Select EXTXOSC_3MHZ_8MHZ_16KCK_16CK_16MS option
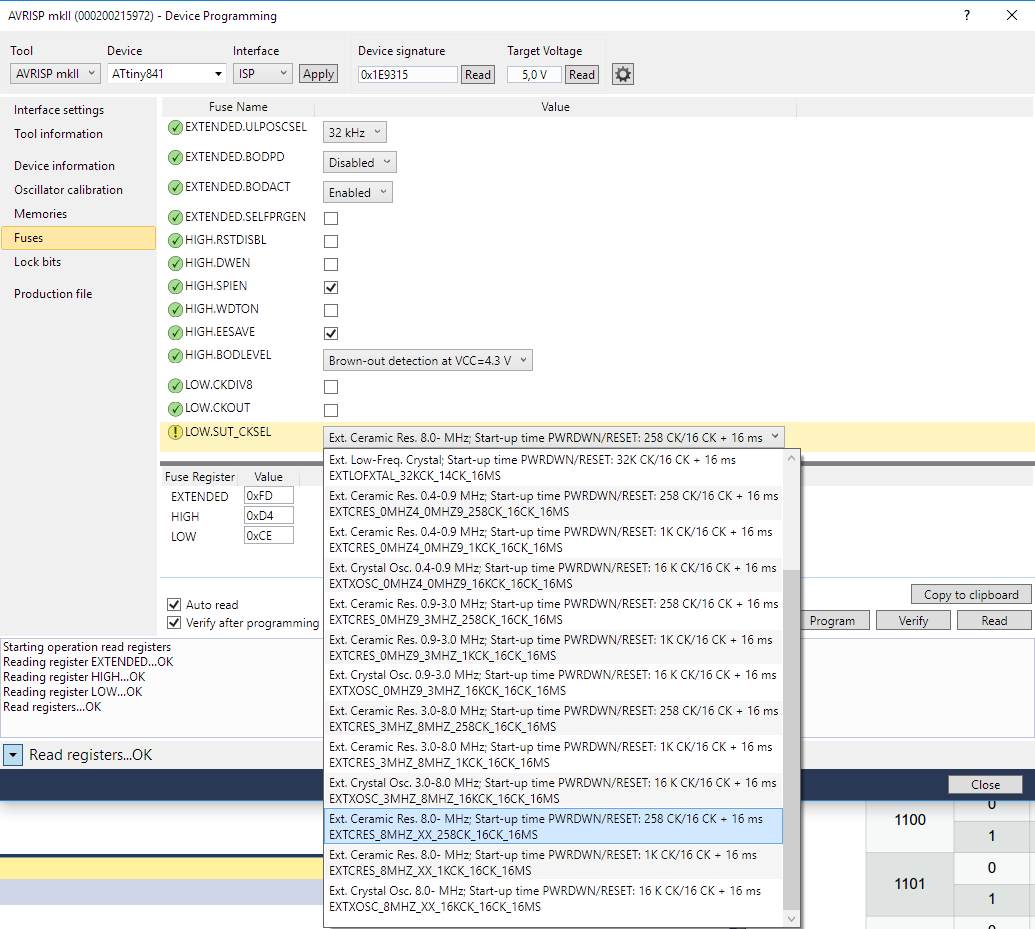This screenshot has width=1035, height=929. pyautogui.click(x=553, y=790)
